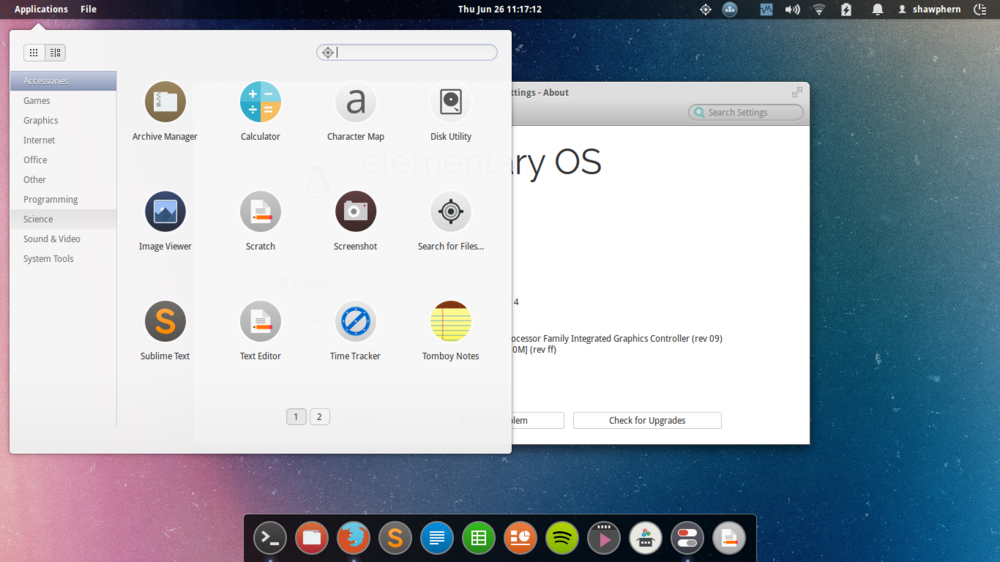The height and width of the screenshot is (562, 1000).
Task: Open the Wi-Fi network indicator
Action: (819, 9)
